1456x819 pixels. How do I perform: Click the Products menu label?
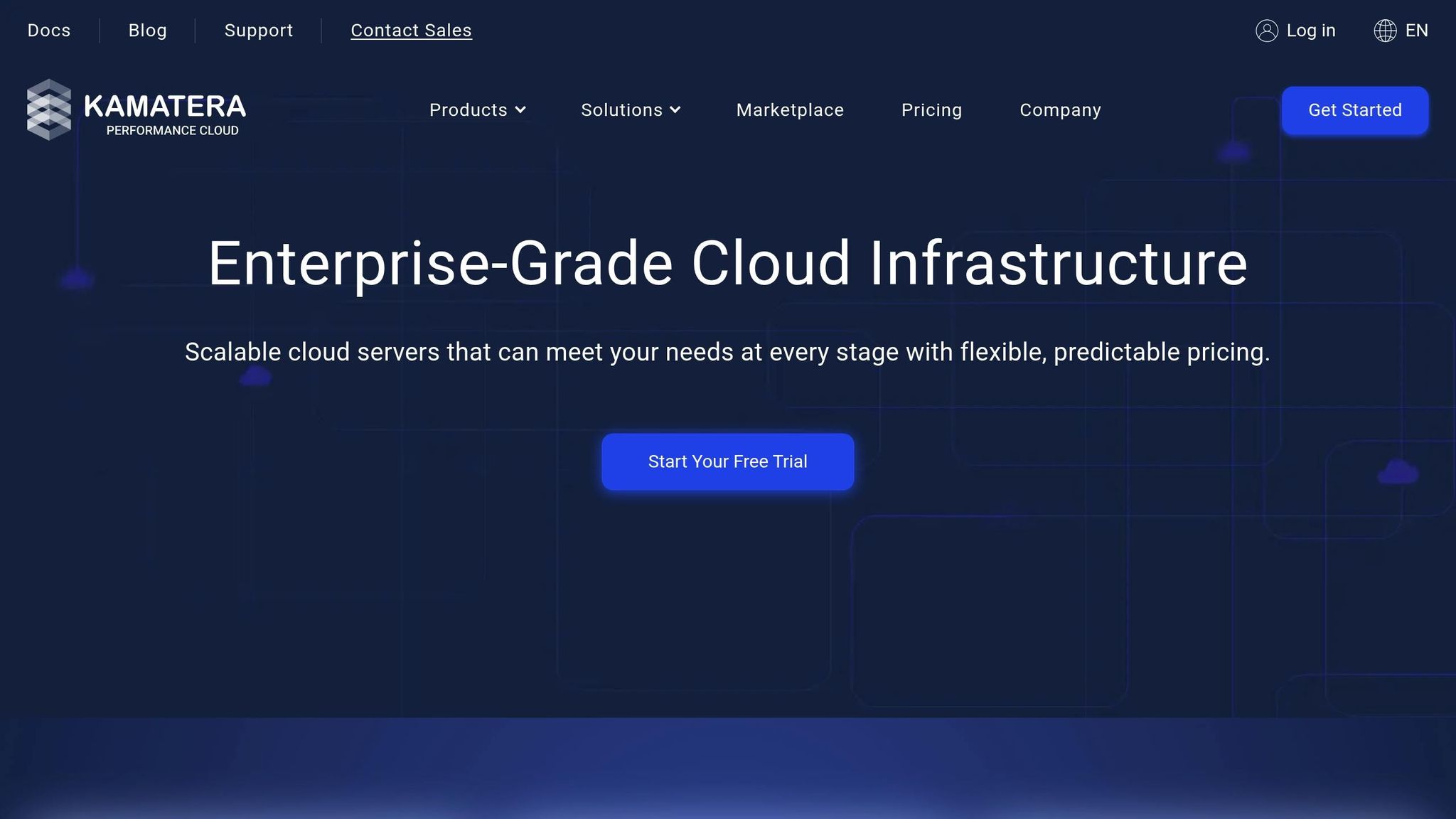[468, 110]
